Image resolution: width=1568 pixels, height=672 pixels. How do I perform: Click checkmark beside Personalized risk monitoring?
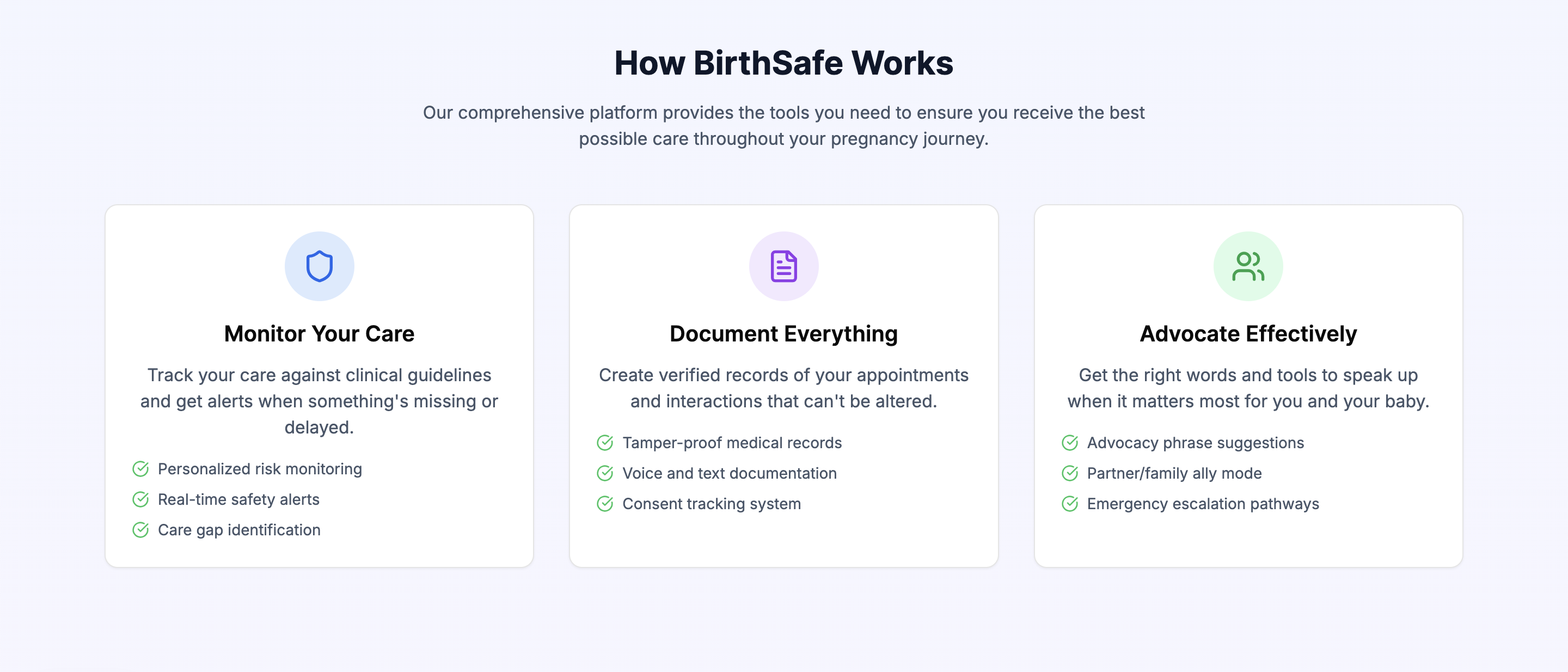140,469
